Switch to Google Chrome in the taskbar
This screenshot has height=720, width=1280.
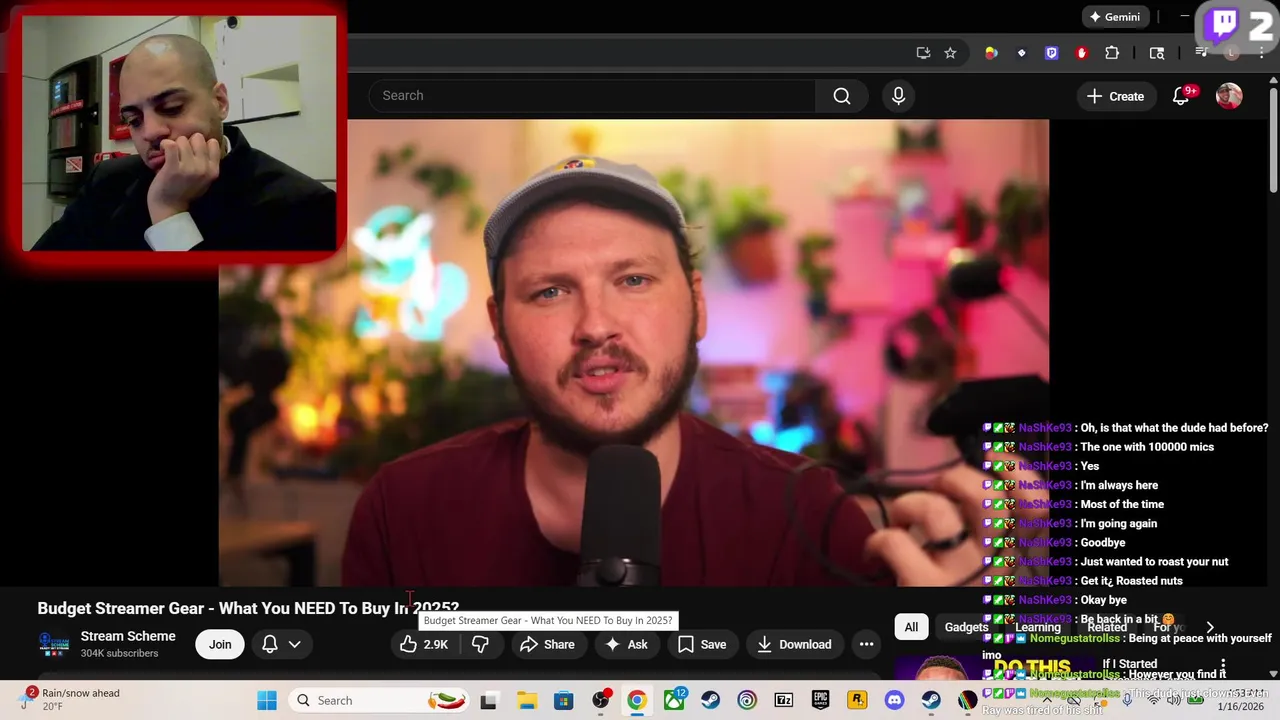637,701
